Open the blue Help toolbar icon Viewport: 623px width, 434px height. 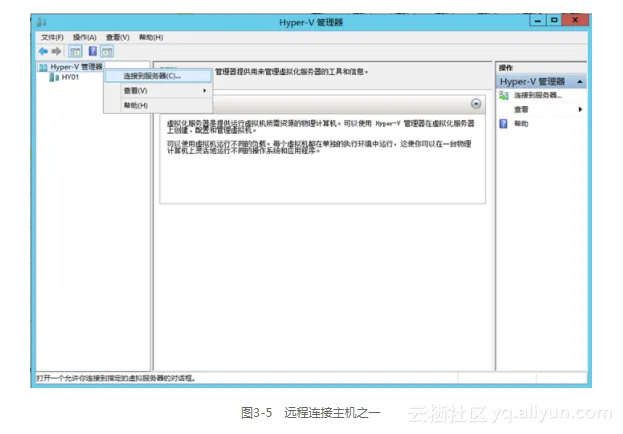93,51
